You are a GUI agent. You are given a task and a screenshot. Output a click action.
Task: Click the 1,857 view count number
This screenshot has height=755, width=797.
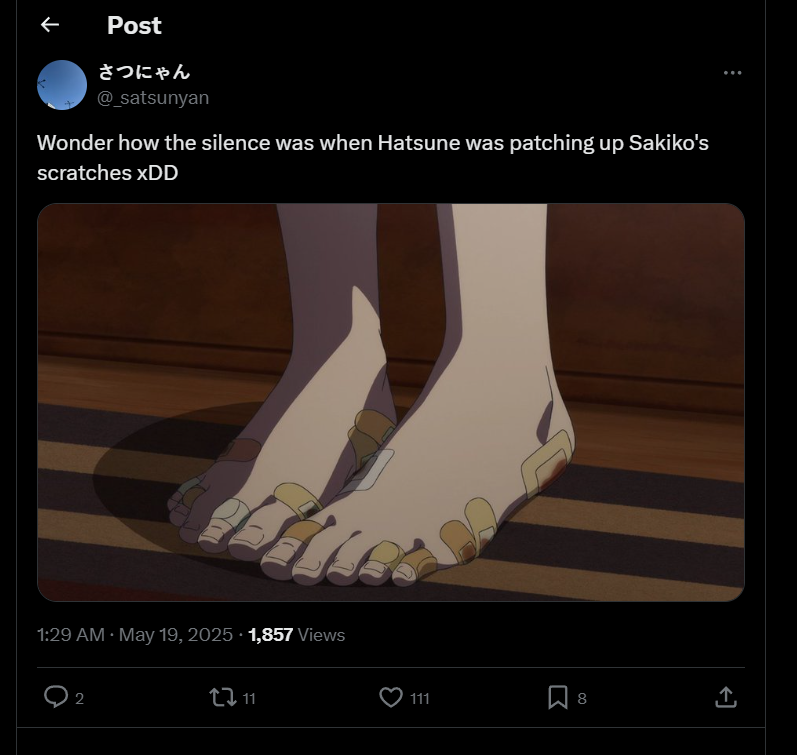270,635
